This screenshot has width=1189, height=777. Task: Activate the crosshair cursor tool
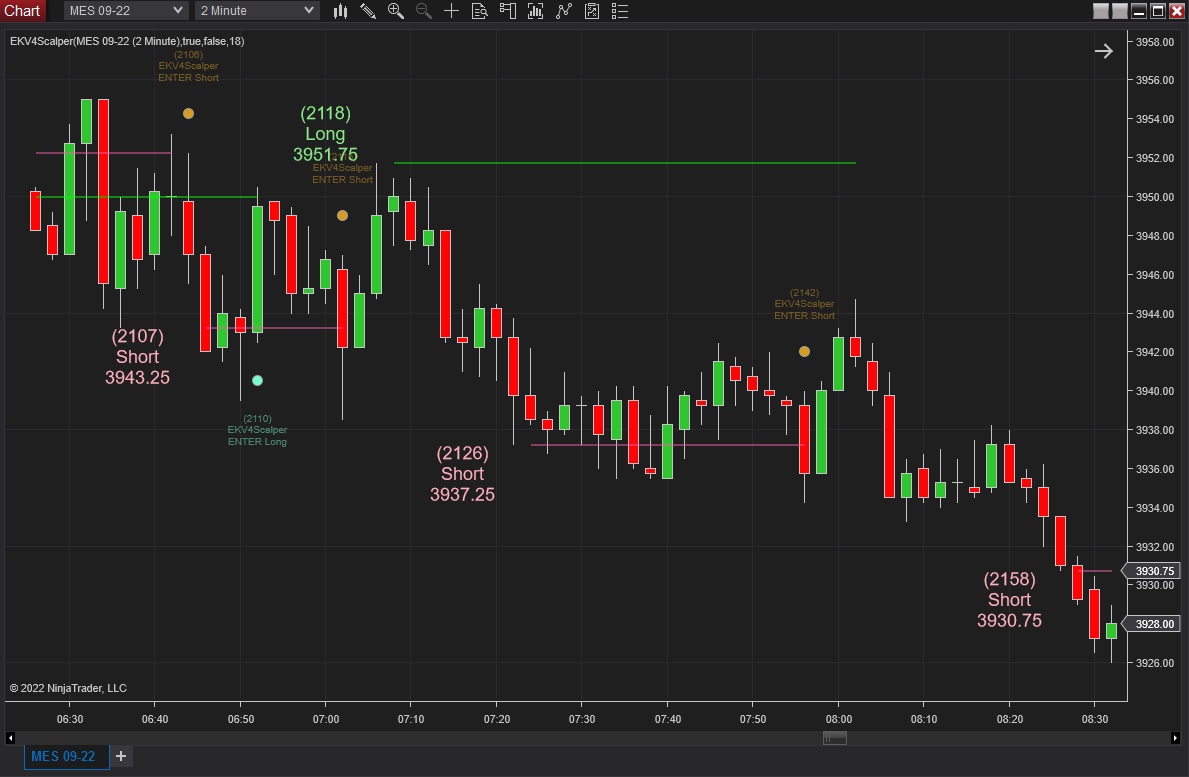coord(451,11)
